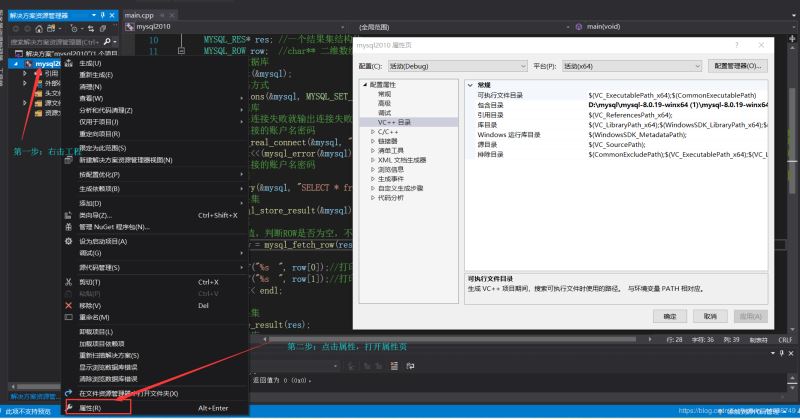Expand the C/C++ node in property tree
800x419 pixels.
coord(373,132)
